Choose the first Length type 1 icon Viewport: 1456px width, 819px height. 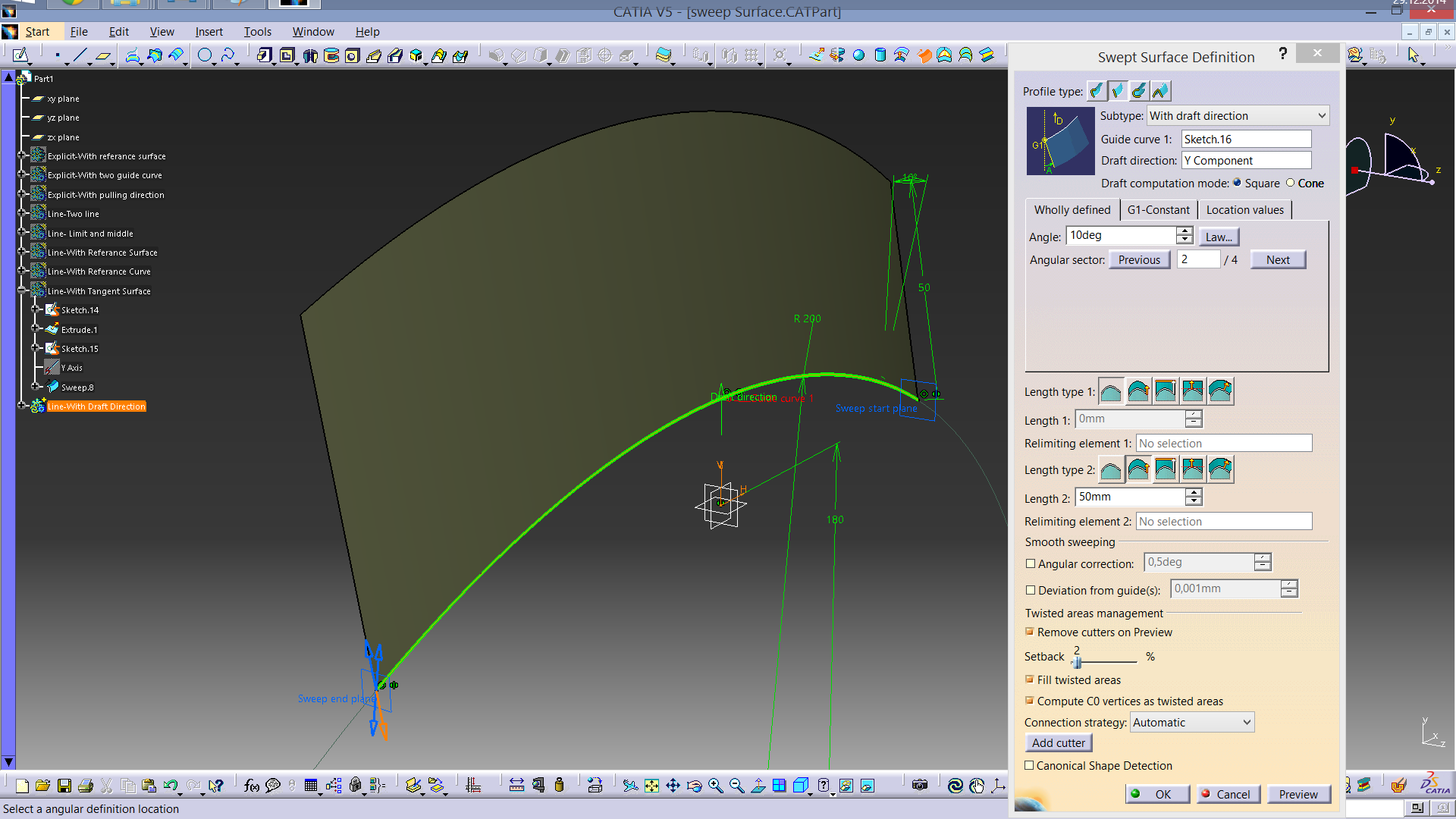point(1111,391)
